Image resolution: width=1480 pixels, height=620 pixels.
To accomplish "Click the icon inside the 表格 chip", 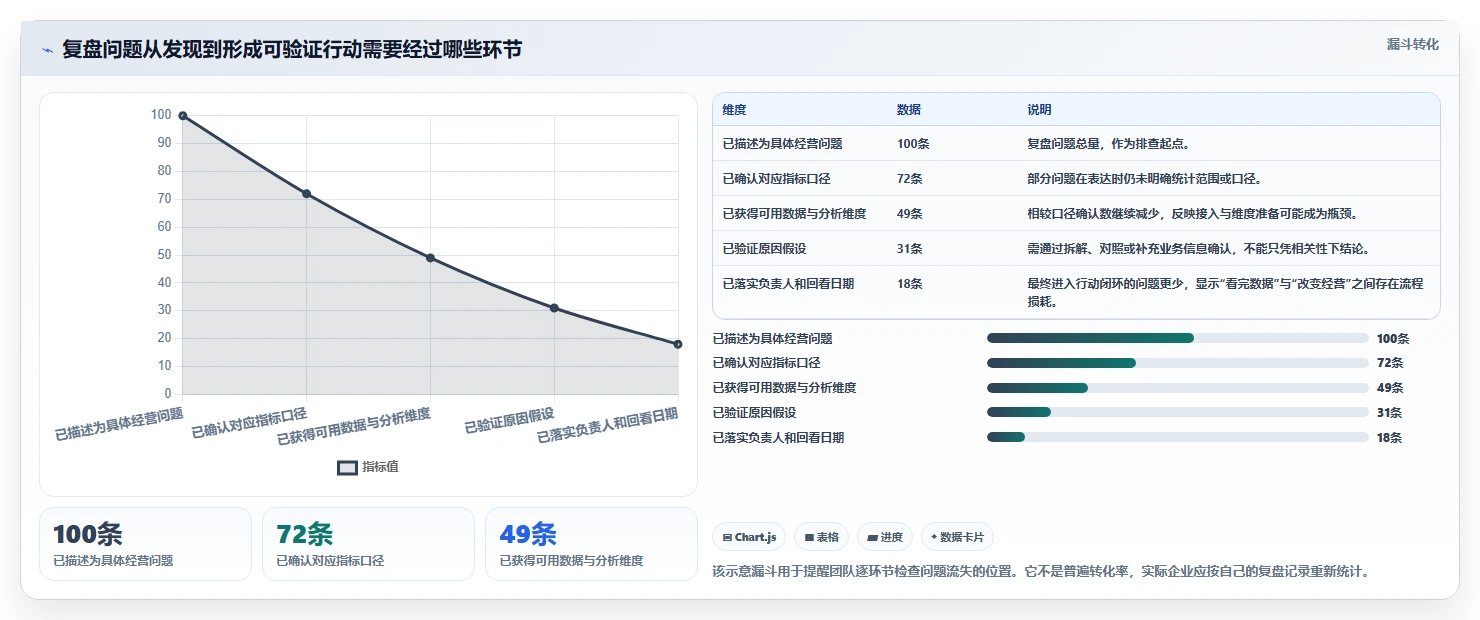I will click(x=809, y=537).
